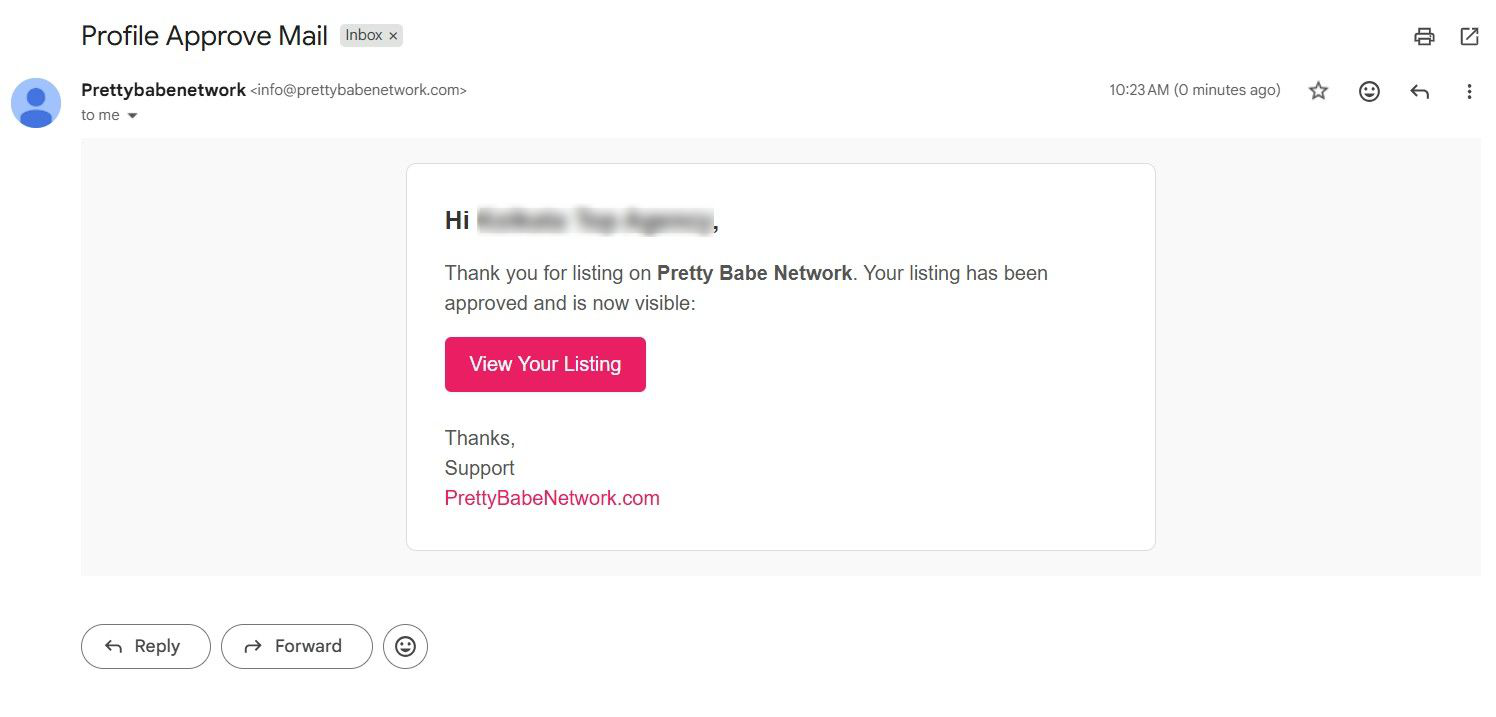Expand recipient details next to "to me"
The image size is (1496, 717).
pyautogui.click(x=132, y=116)
